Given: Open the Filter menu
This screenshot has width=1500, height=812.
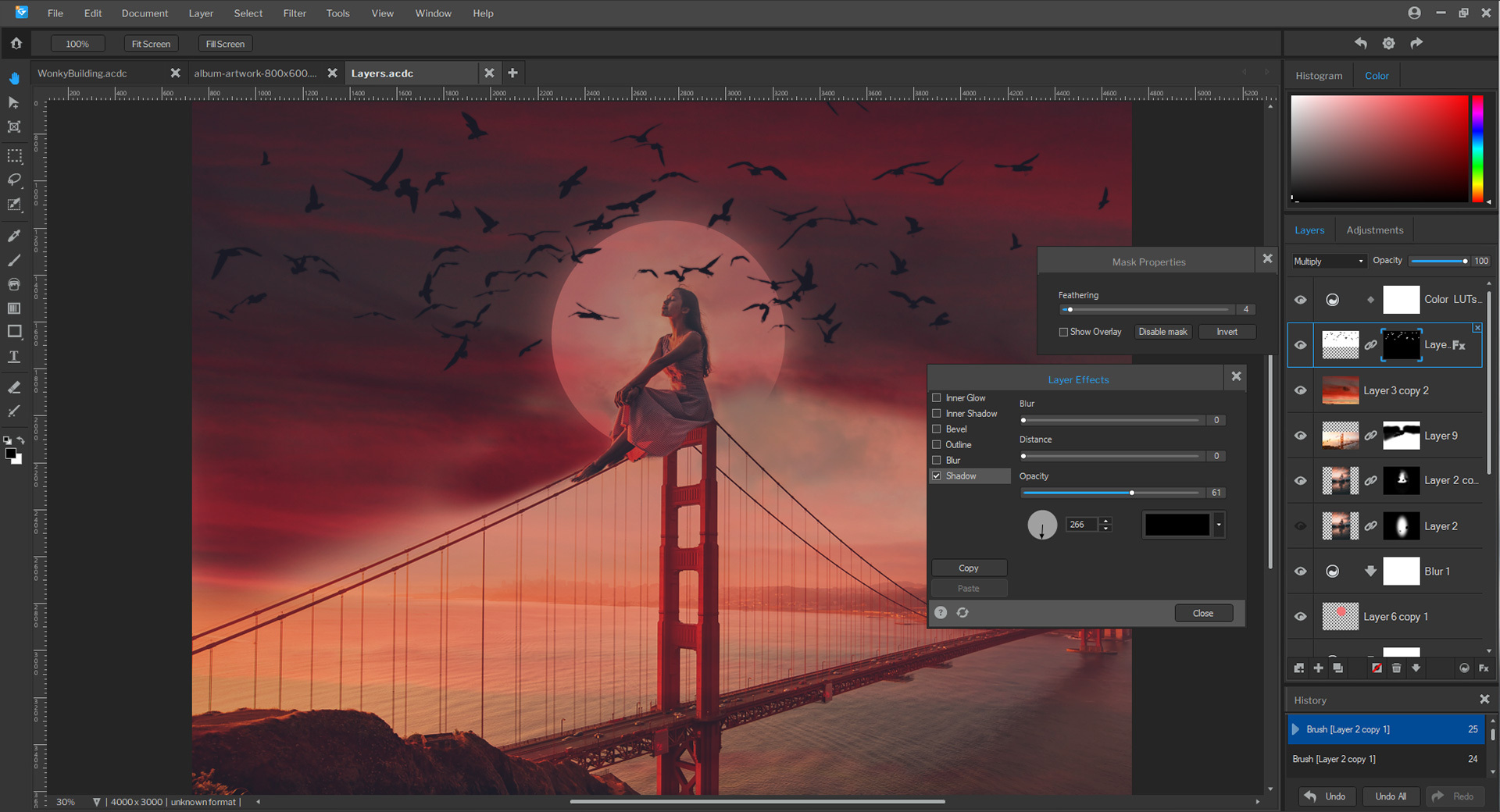Looking at the screenshot, I should point(295,13).
